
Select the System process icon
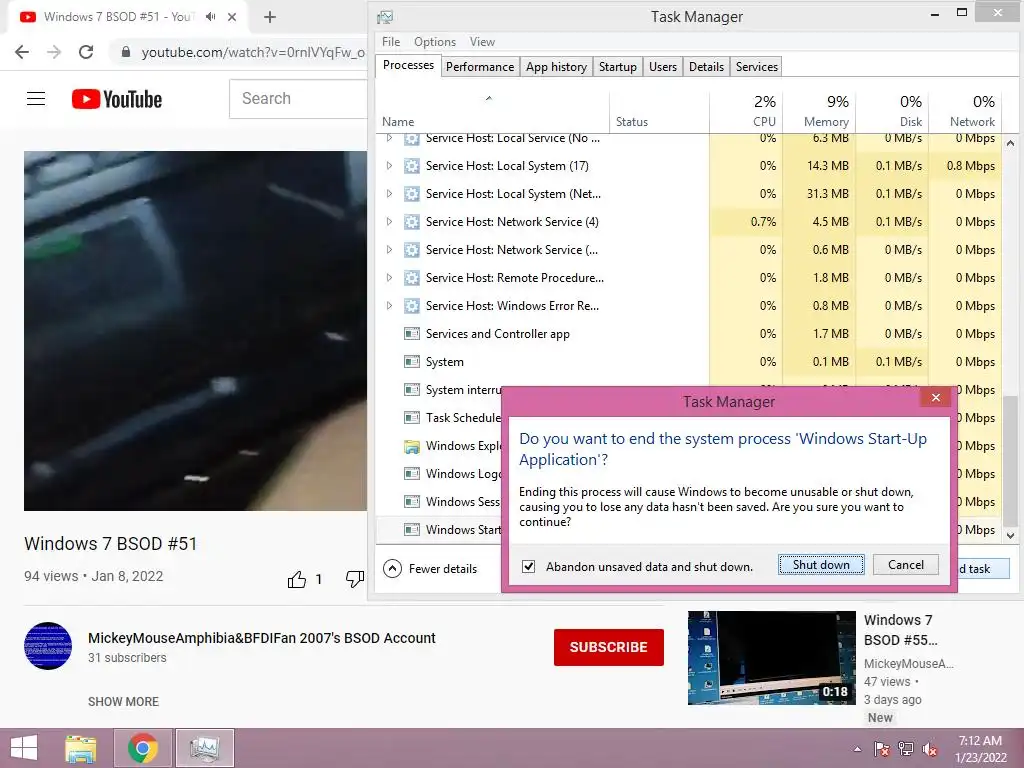pos(411,362)
